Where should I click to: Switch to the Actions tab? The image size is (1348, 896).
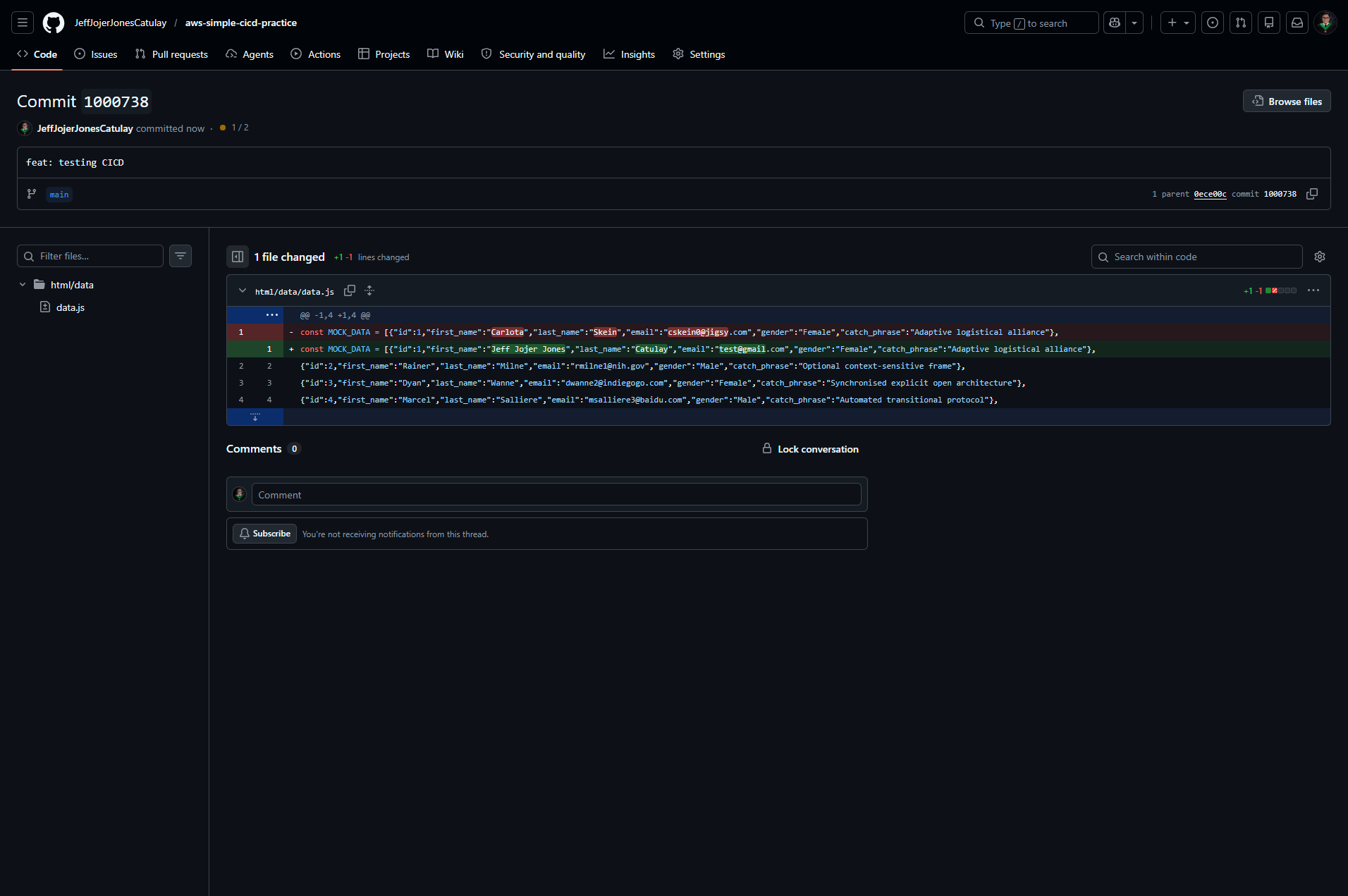tap(315, 54)
